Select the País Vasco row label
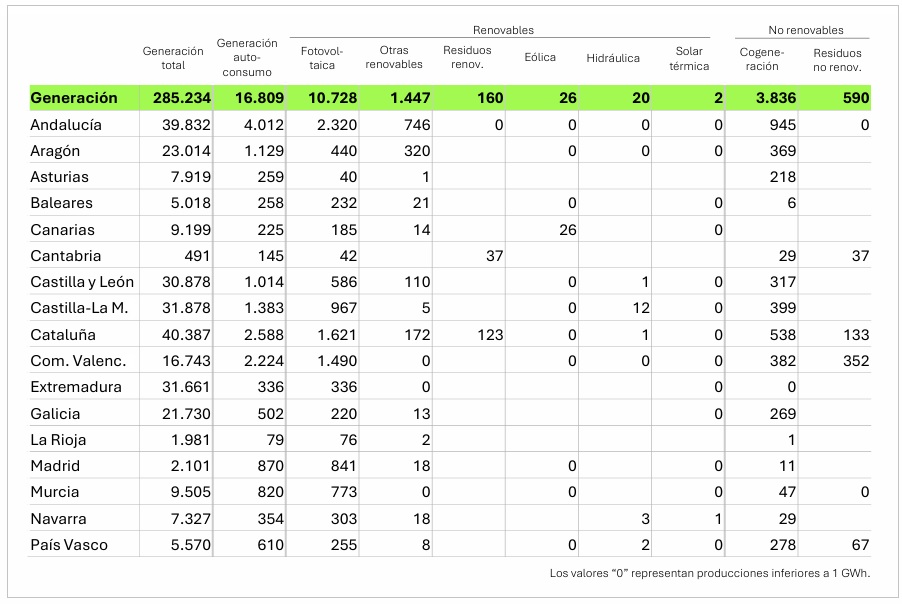The image size is (902, 604). 69,545
